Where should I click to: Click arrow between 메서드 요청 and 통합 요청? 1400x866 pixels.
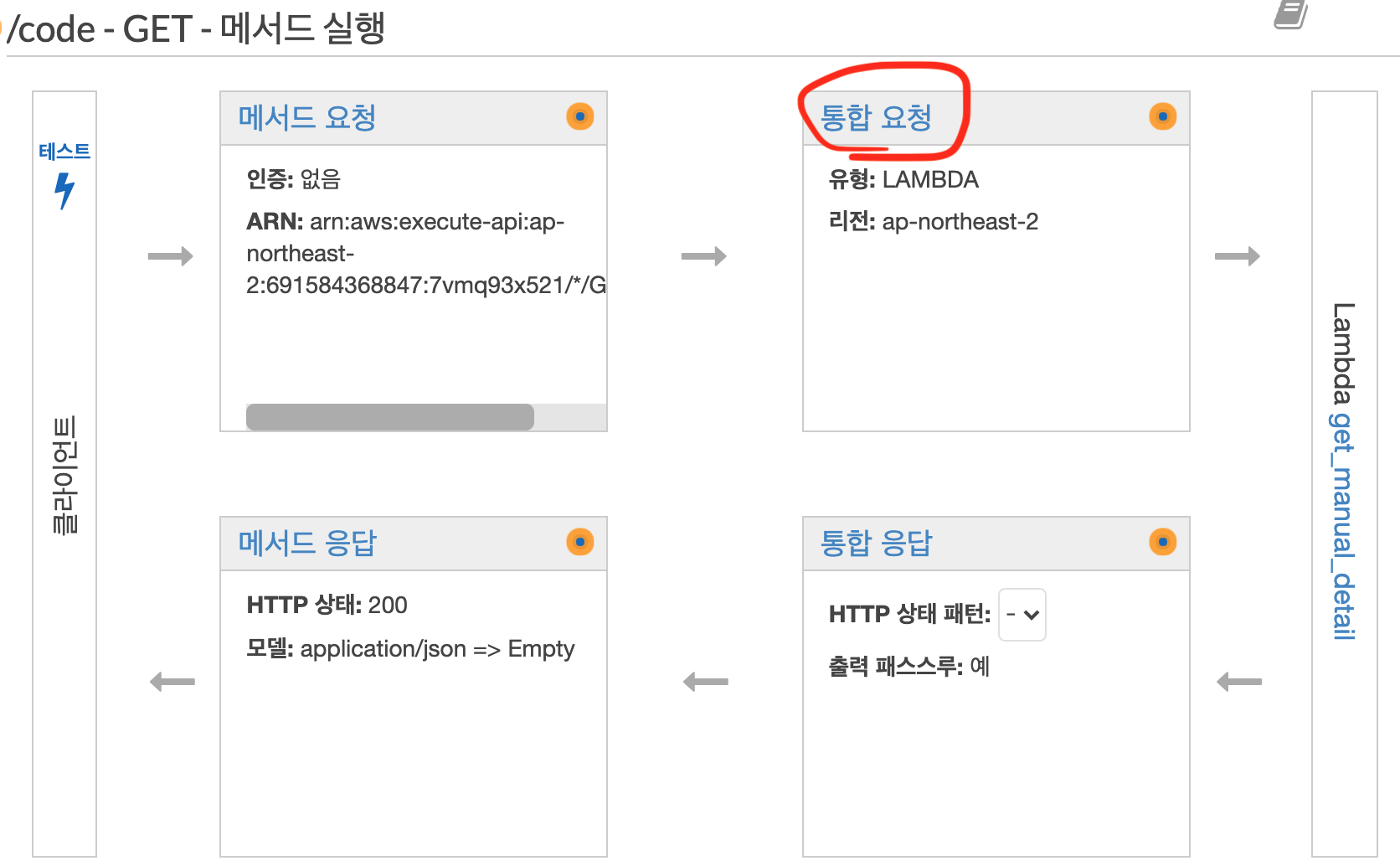(703, 256)
